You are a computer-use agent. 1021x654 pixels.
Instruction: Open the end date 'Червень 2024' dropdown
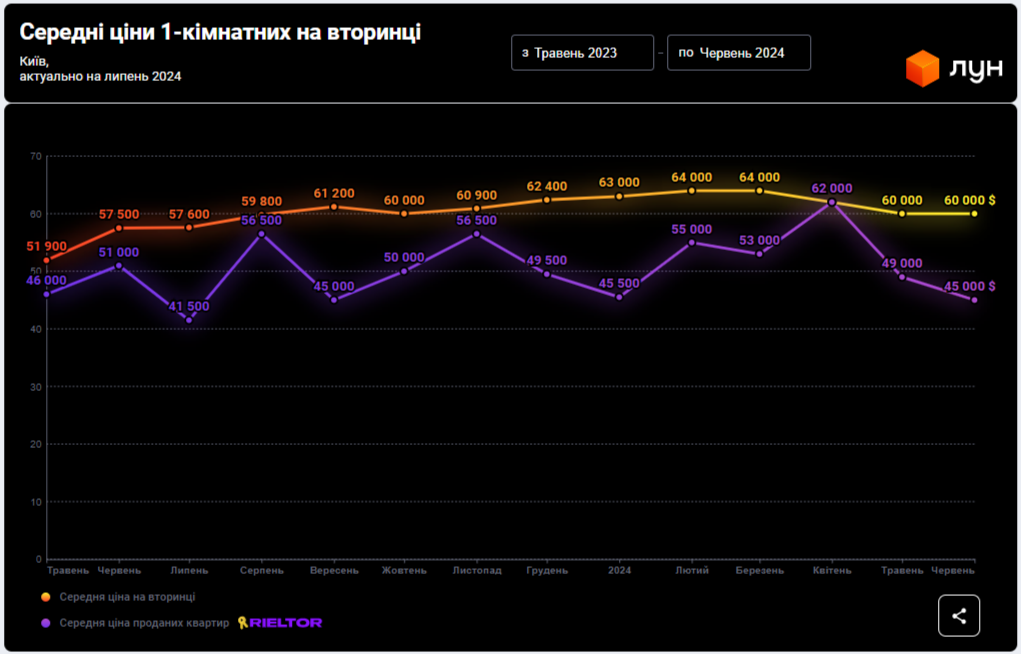pos(738,53)
